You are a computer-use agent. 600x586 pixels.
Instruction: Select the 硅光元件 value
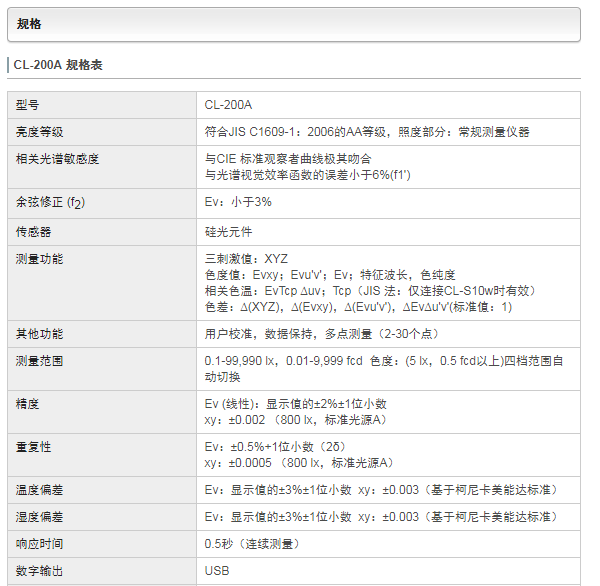click(228, 232)
